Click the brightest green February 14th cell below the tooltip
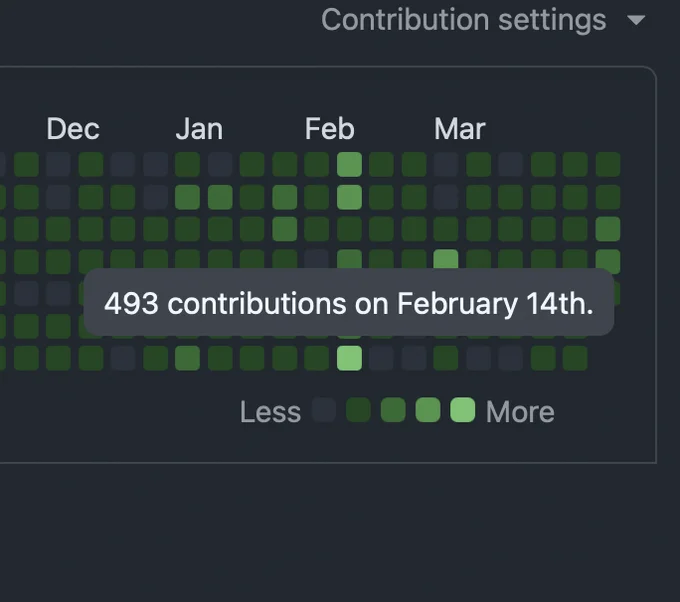This screenshot has width=680, height=602. click(350, 358)
